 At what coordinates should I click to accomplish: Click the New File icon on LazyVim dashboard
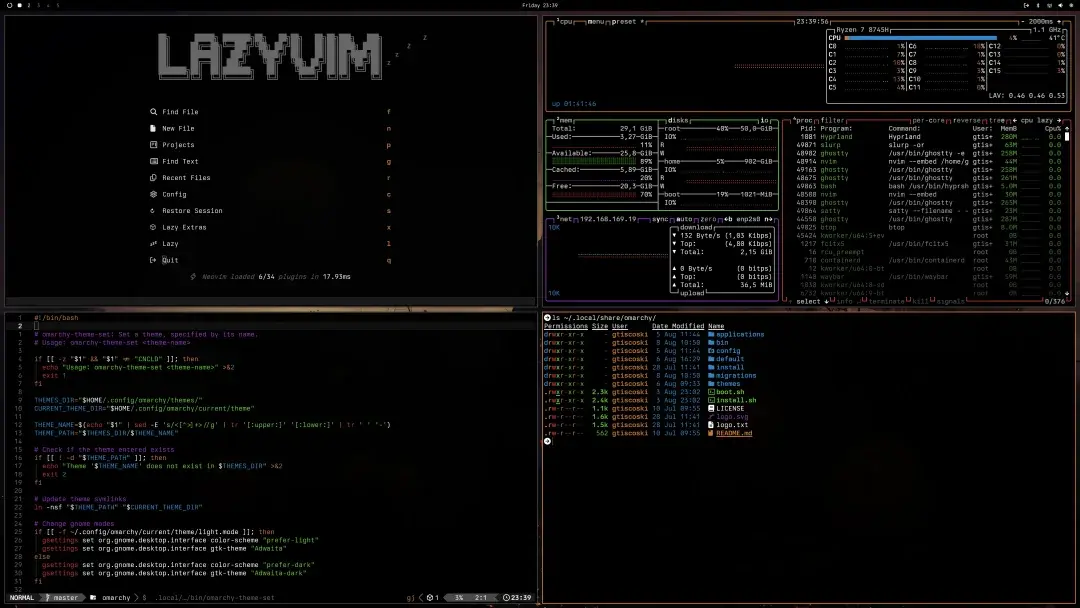(x=152, y=128)
